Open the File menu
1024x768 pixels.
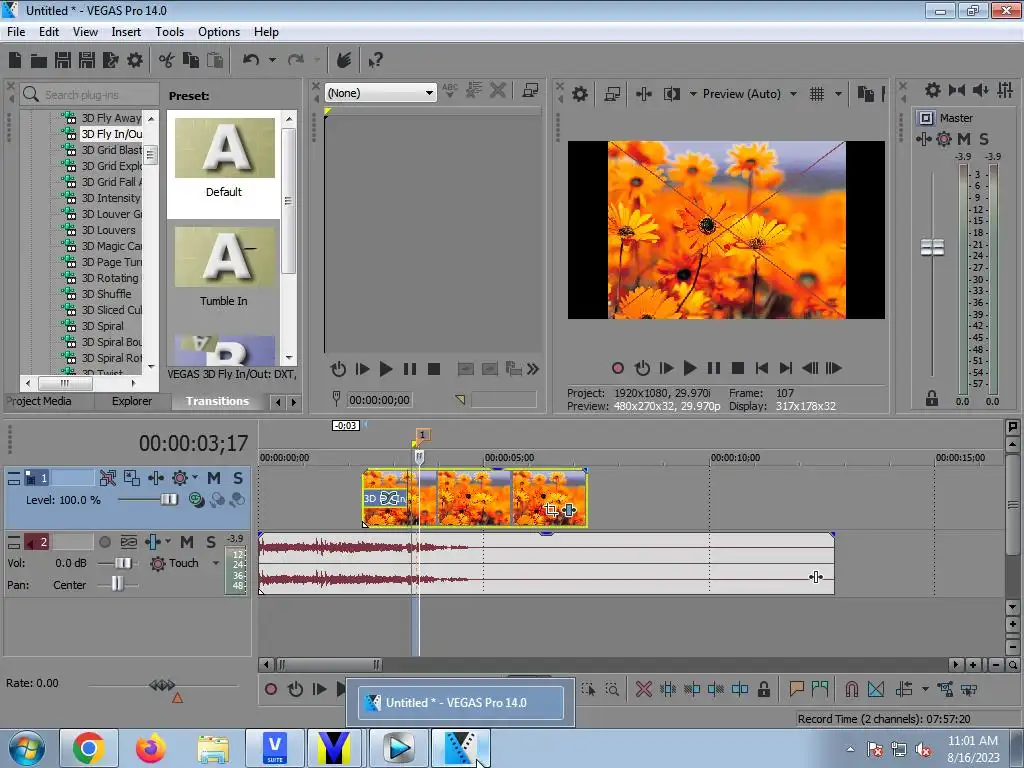pyautogui.click(x=16, y=31)
